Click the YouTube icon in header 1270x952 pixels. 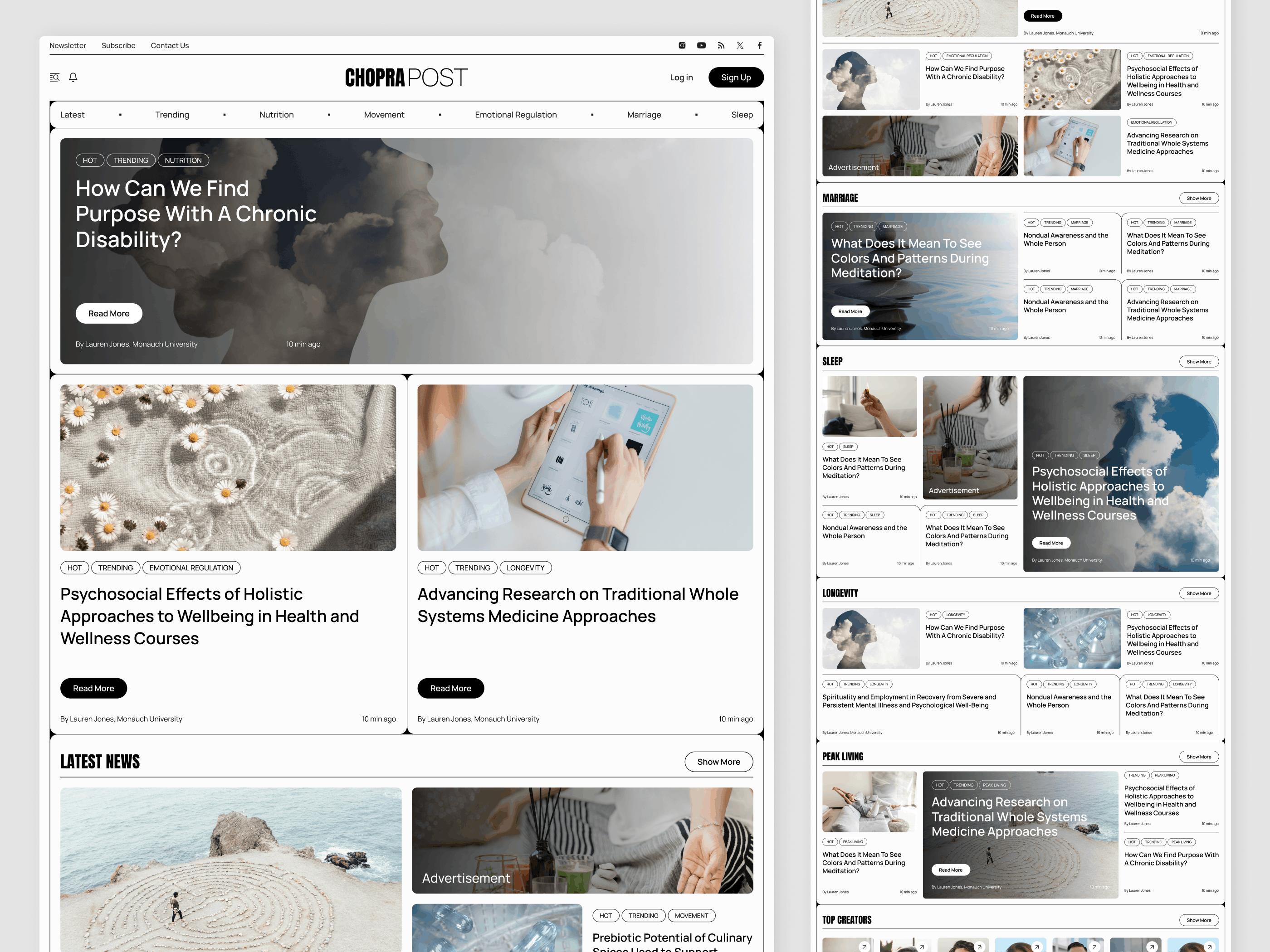coord(701,45)
